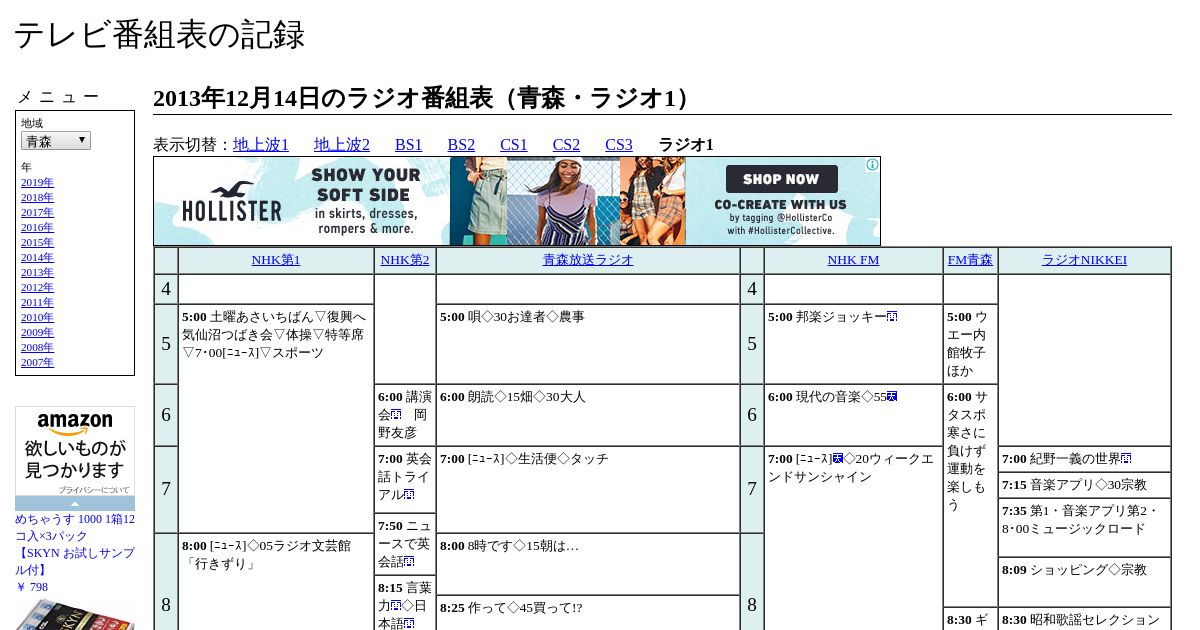Select the current ラジオ1 tab

pos(686,145)
